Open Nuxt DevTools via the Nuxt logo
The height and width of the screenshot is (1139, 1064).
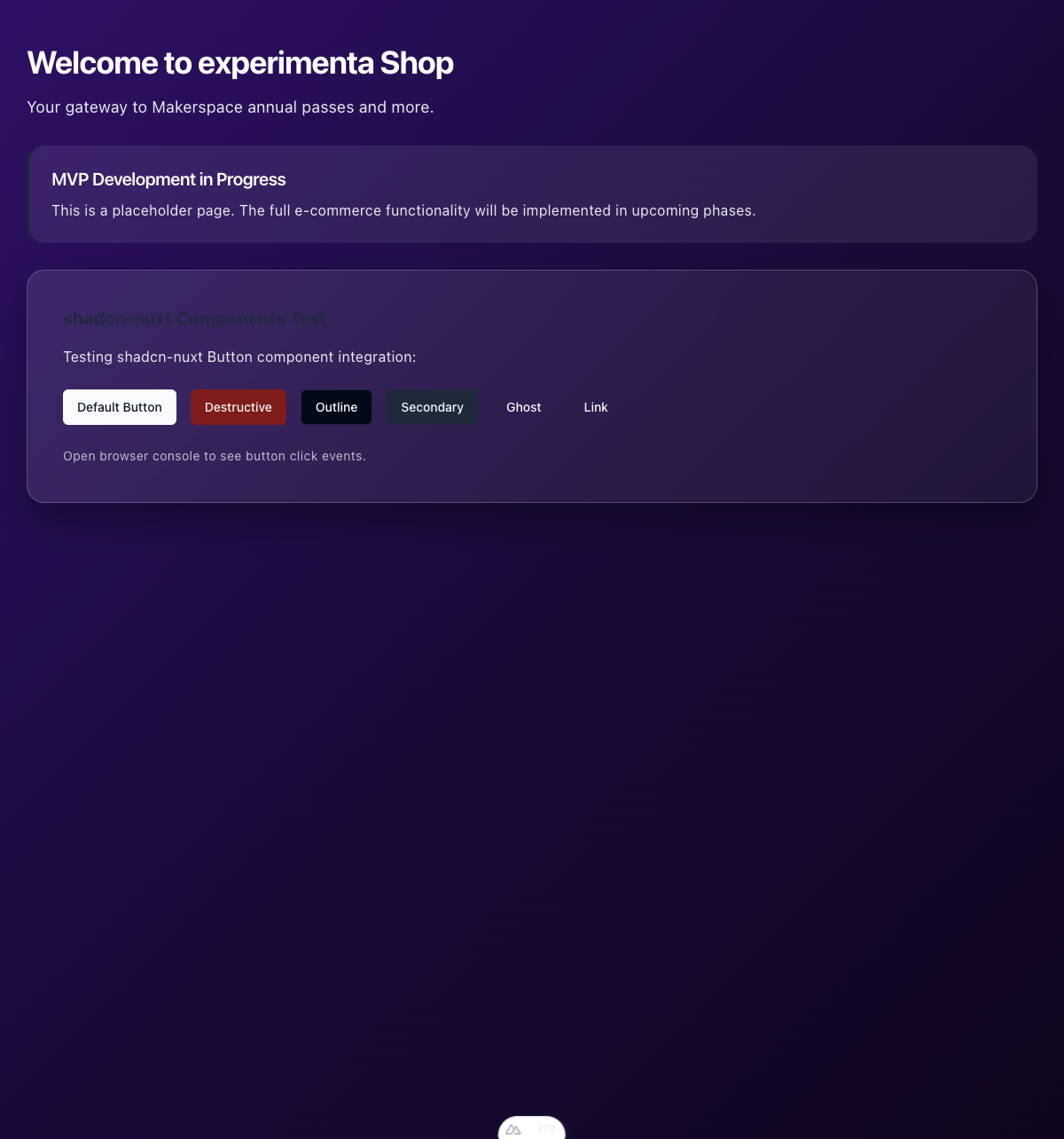point(513,1129)
